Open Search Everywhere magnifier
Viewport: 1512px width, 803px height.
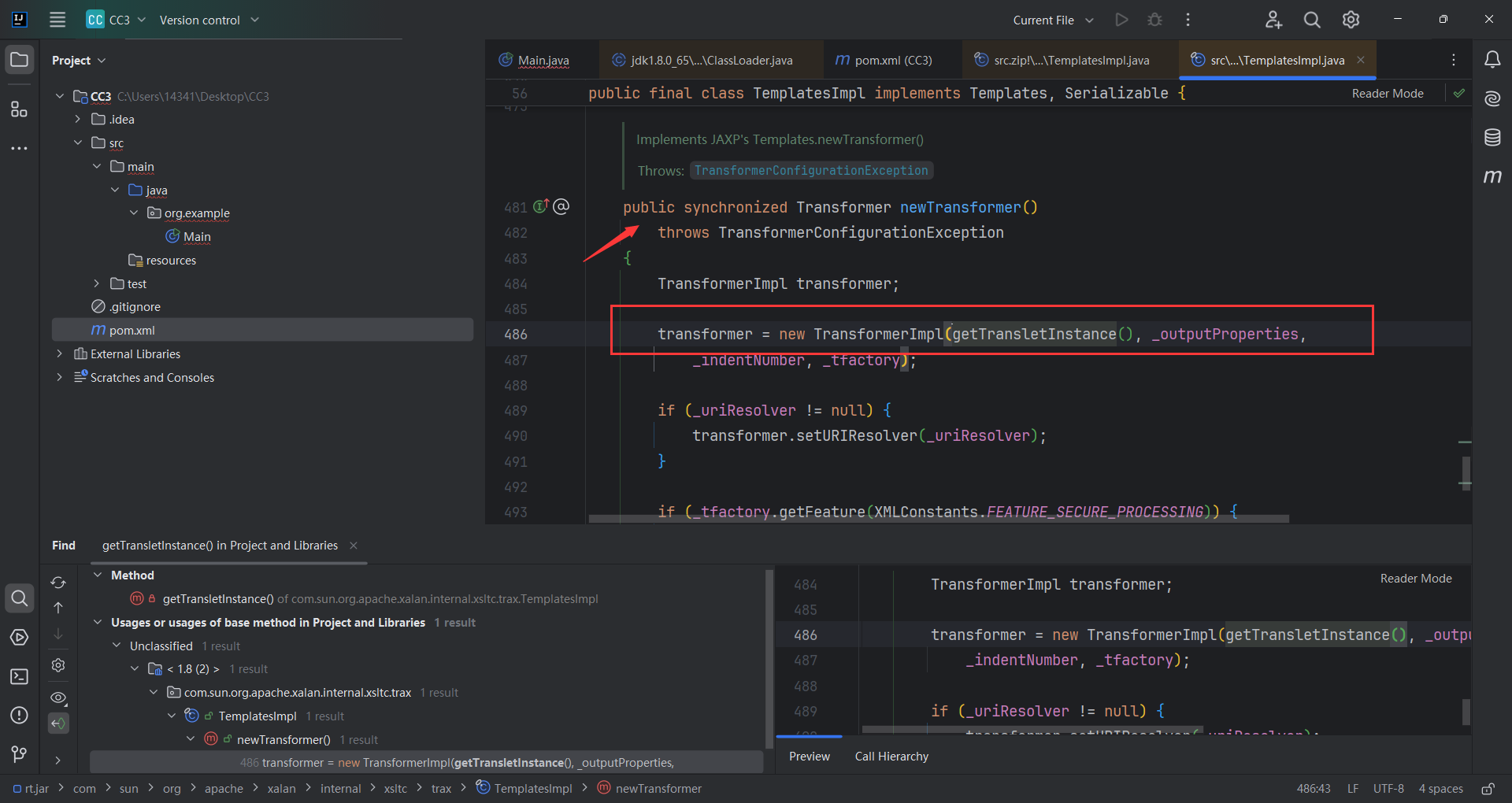pos(1312,20)
